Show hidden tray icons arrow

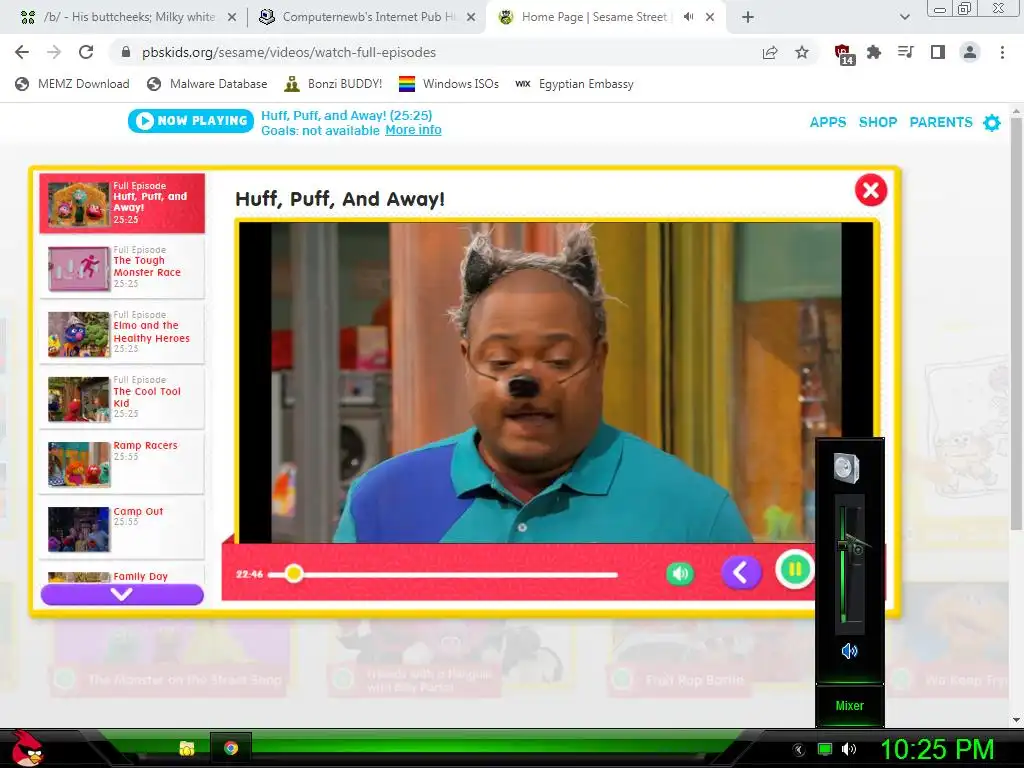point(798,750)
